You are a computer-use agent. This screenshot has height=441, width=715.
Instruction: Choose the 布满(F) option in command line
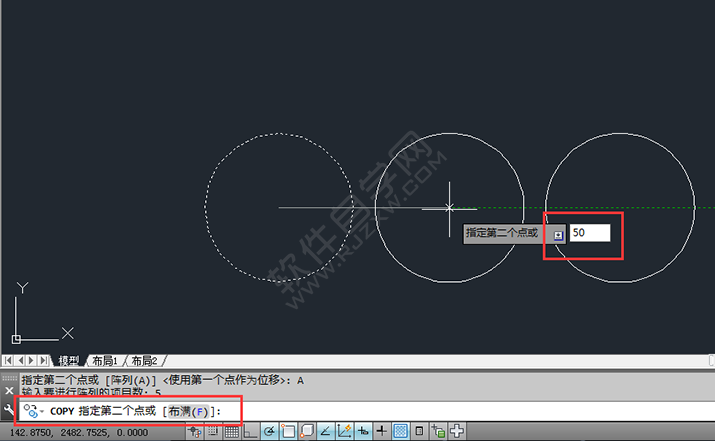tap(188, 412)
